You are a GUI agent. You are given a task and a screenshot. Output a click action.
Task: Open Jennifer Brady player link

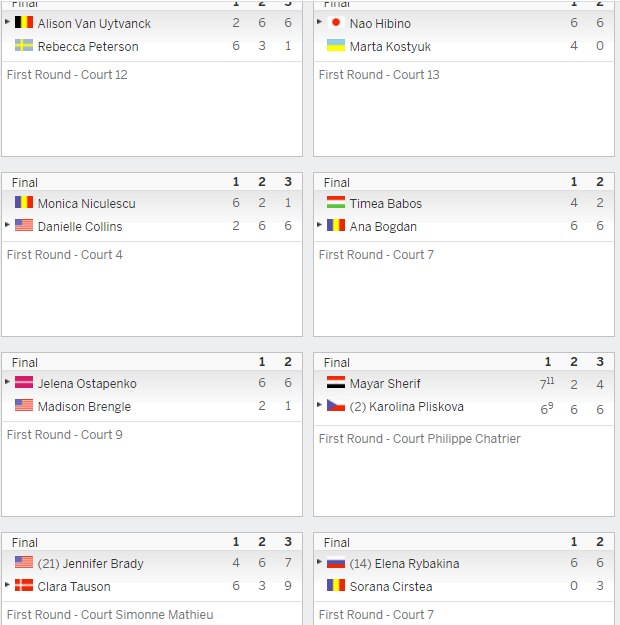(91, 564)
